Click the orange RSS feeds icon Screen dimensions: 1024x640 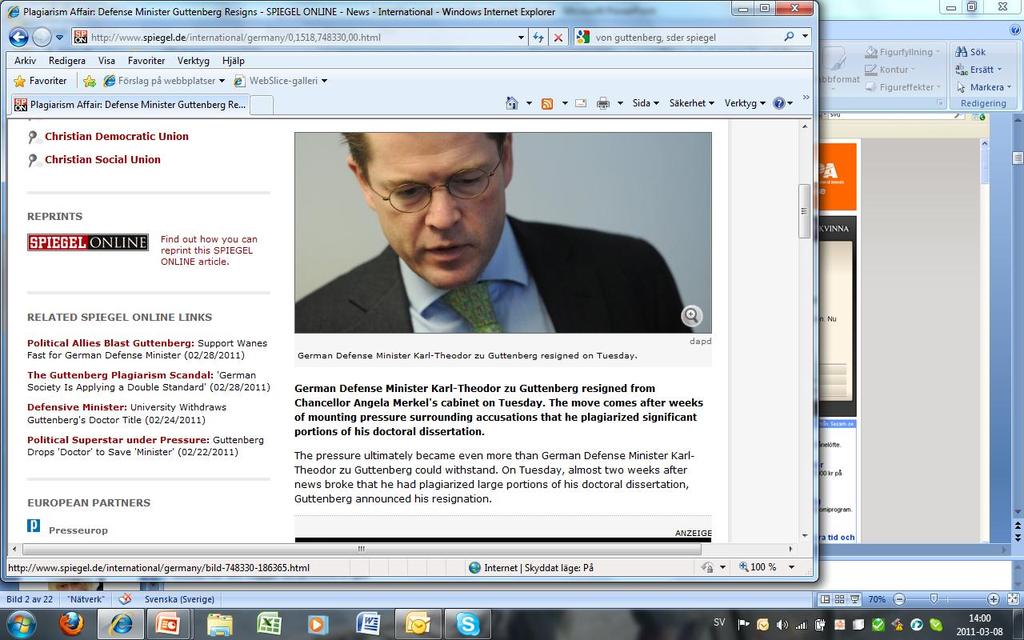pyautogui.click(x=547, y=103)
